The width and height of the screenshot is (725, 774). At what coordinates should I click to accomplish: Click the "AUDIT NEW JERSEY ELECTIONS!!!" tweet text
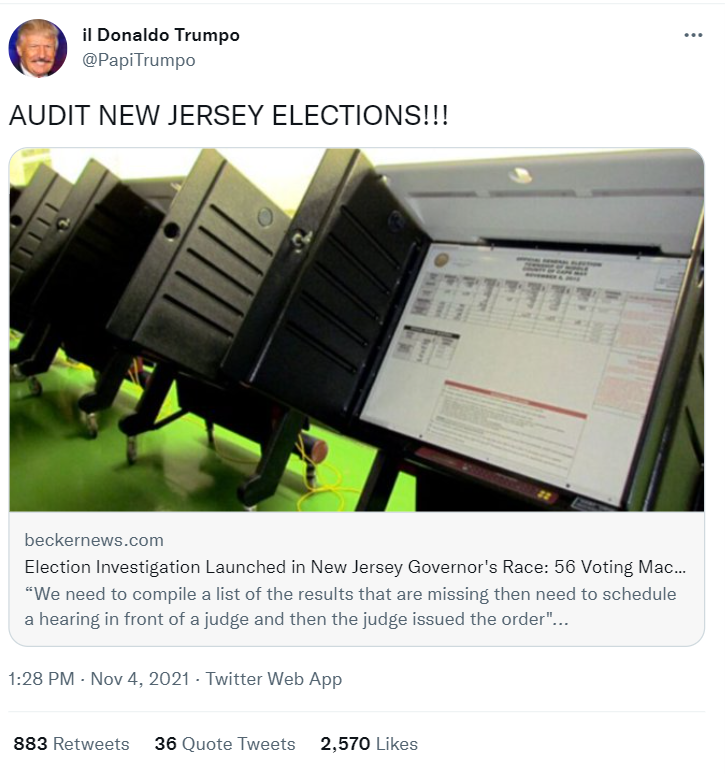point(228,115)
